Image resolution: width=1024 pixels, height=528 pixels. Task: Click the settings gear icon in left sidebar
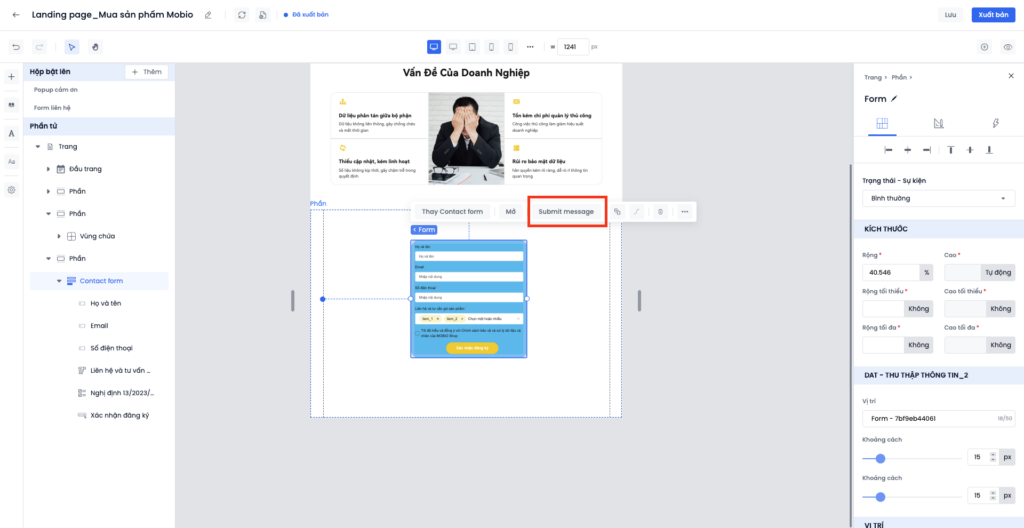coord(11,190)
